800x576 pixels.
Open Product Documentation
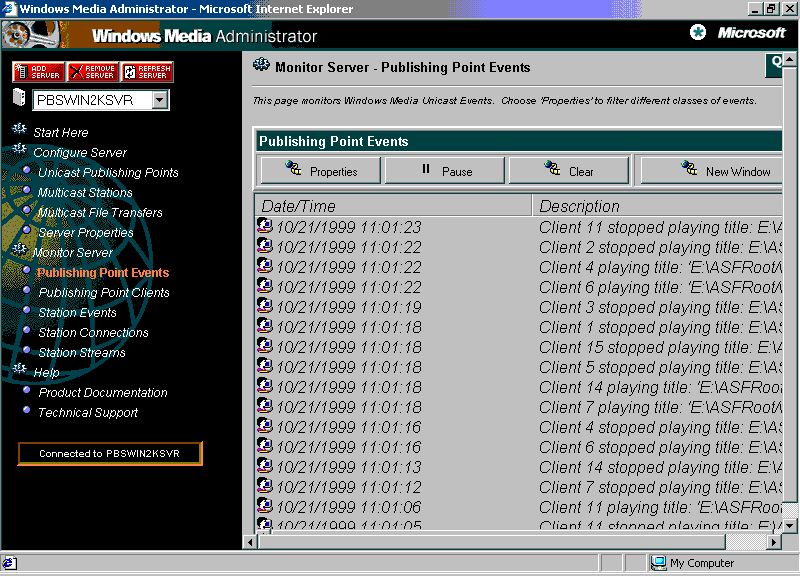click(x=103, y=392)
